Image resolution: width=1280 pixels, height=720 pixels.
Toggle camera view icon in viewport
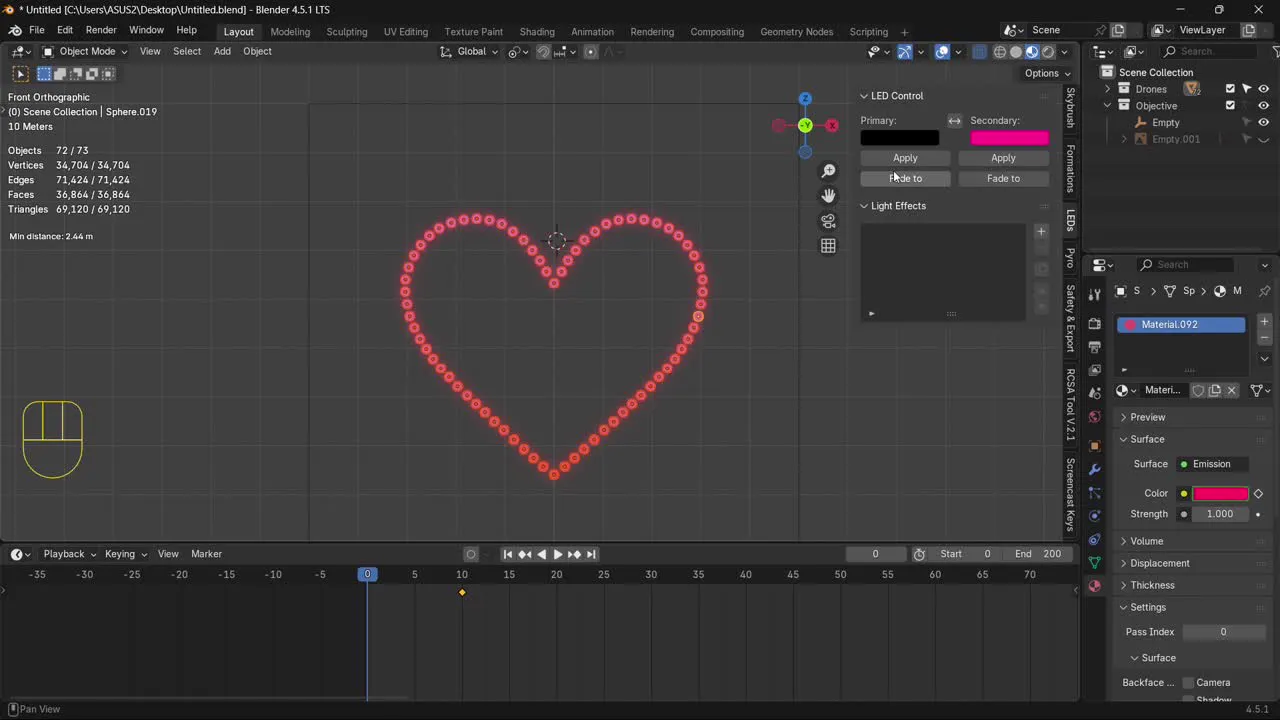pyautogui.click(x=828, y=221)
